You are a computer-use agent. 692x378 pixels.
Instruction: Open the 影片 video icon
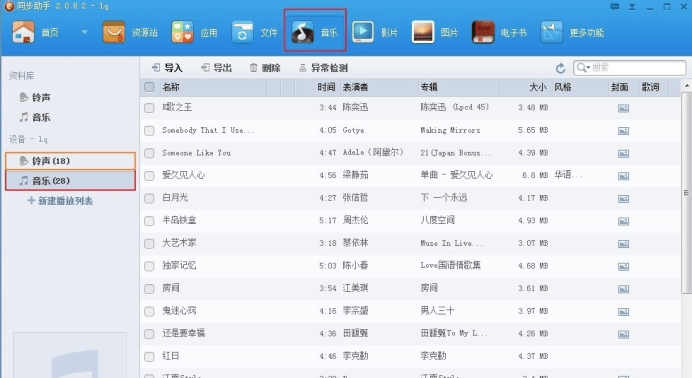point(363,32)
